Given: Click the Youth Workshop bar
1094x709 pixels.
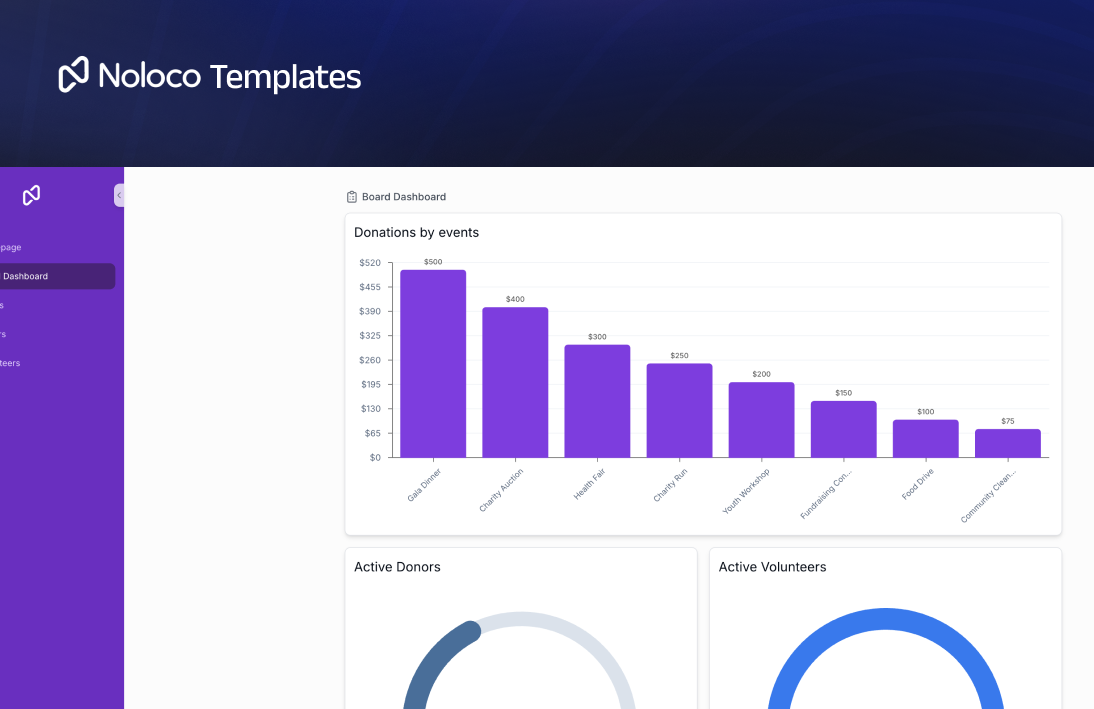Looking at the screenshot, I should [762, 420].
